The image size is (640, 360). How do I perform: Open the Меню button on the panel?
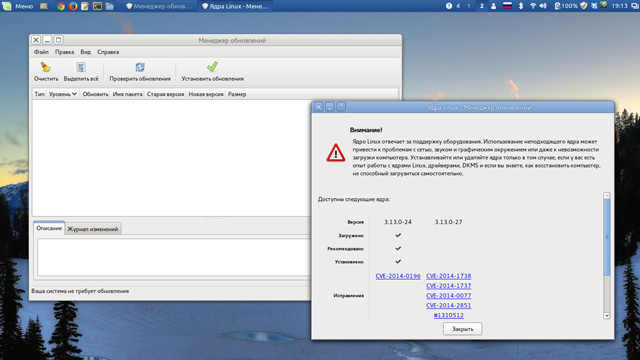pos(18,6)
